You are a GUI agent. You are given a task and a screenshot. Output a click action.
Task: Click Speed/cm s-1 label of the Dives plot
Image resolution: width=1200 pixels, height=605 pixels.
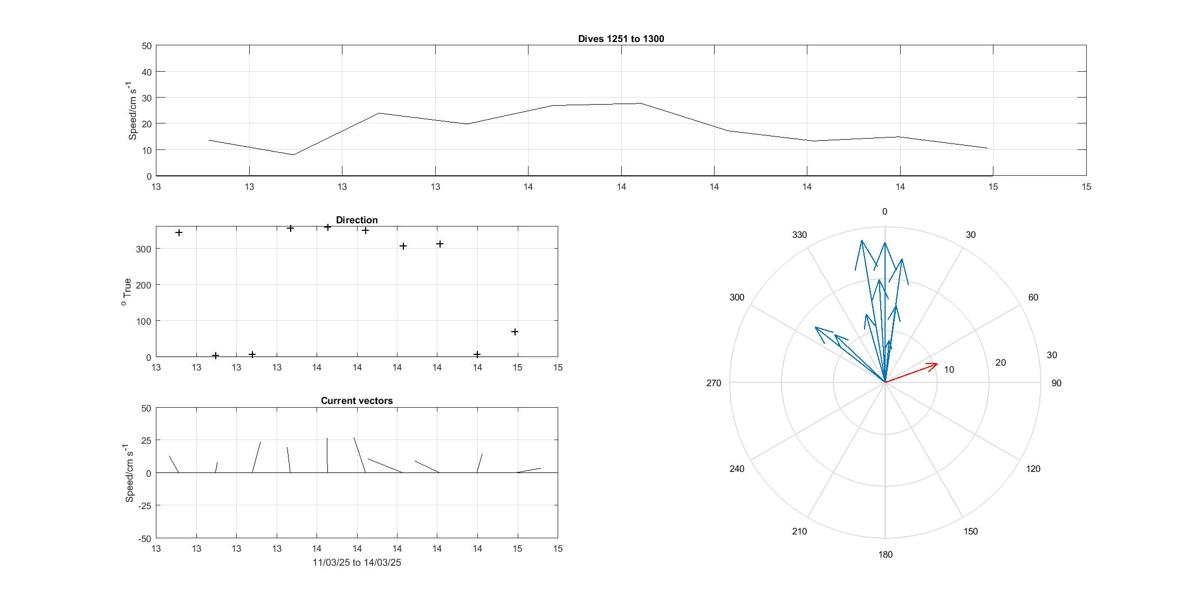(132, 111)
